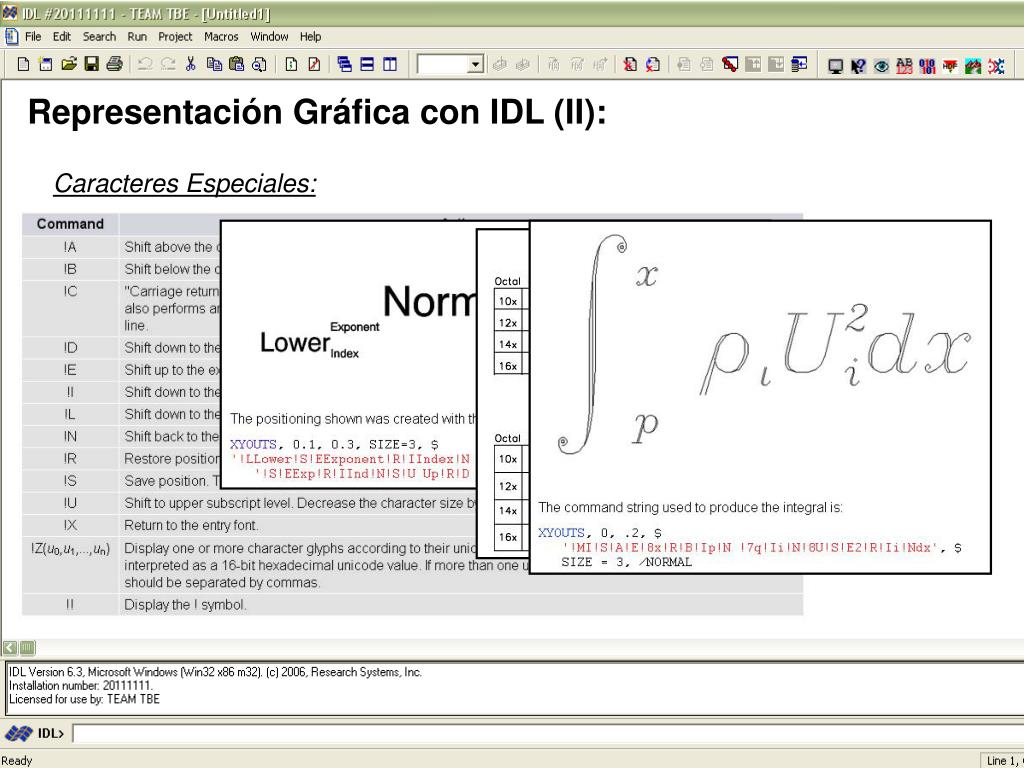The image size is (1024, 768).
Task: Tile windows vertically with the side-by-side icon
Action: coord(390,64)
